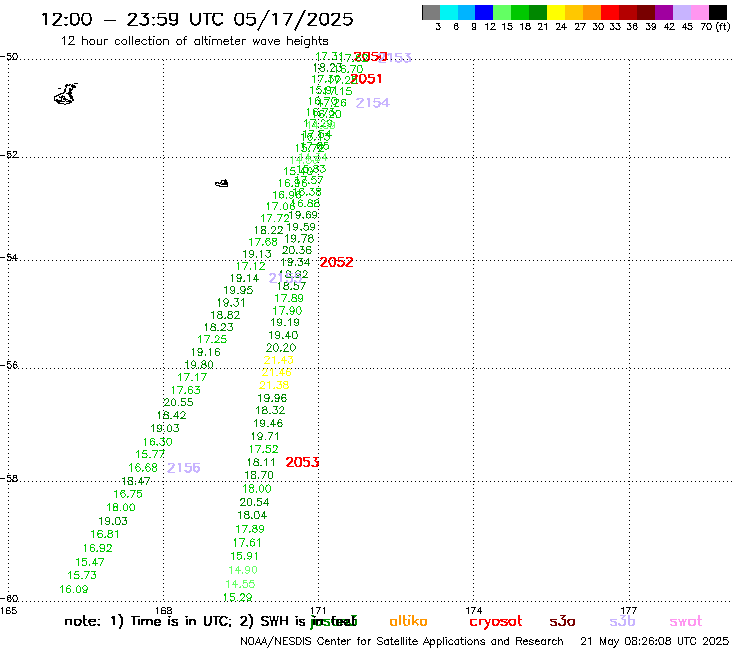Click the pink swatch in the color scale
Viewport: 740px width, 650px height.
(x=700, y=12)
